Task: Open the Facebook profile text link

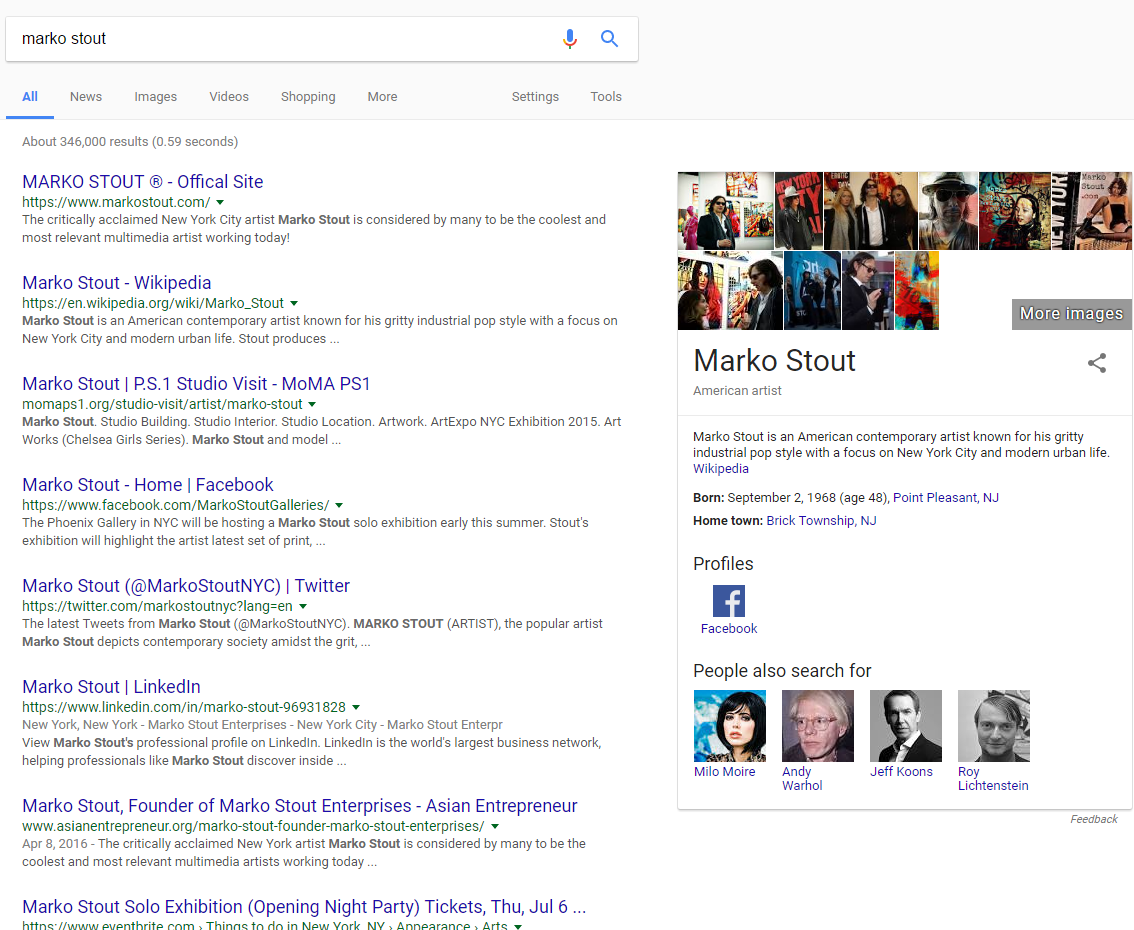Action: pyautogui.click(x=729, y=629)
